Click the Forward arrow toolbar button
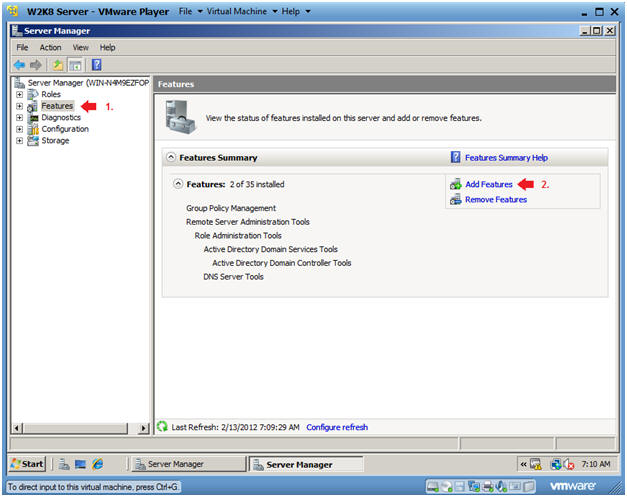Image resolution: width=627 pixels, height=497 pixels. [x=36, y=64]
